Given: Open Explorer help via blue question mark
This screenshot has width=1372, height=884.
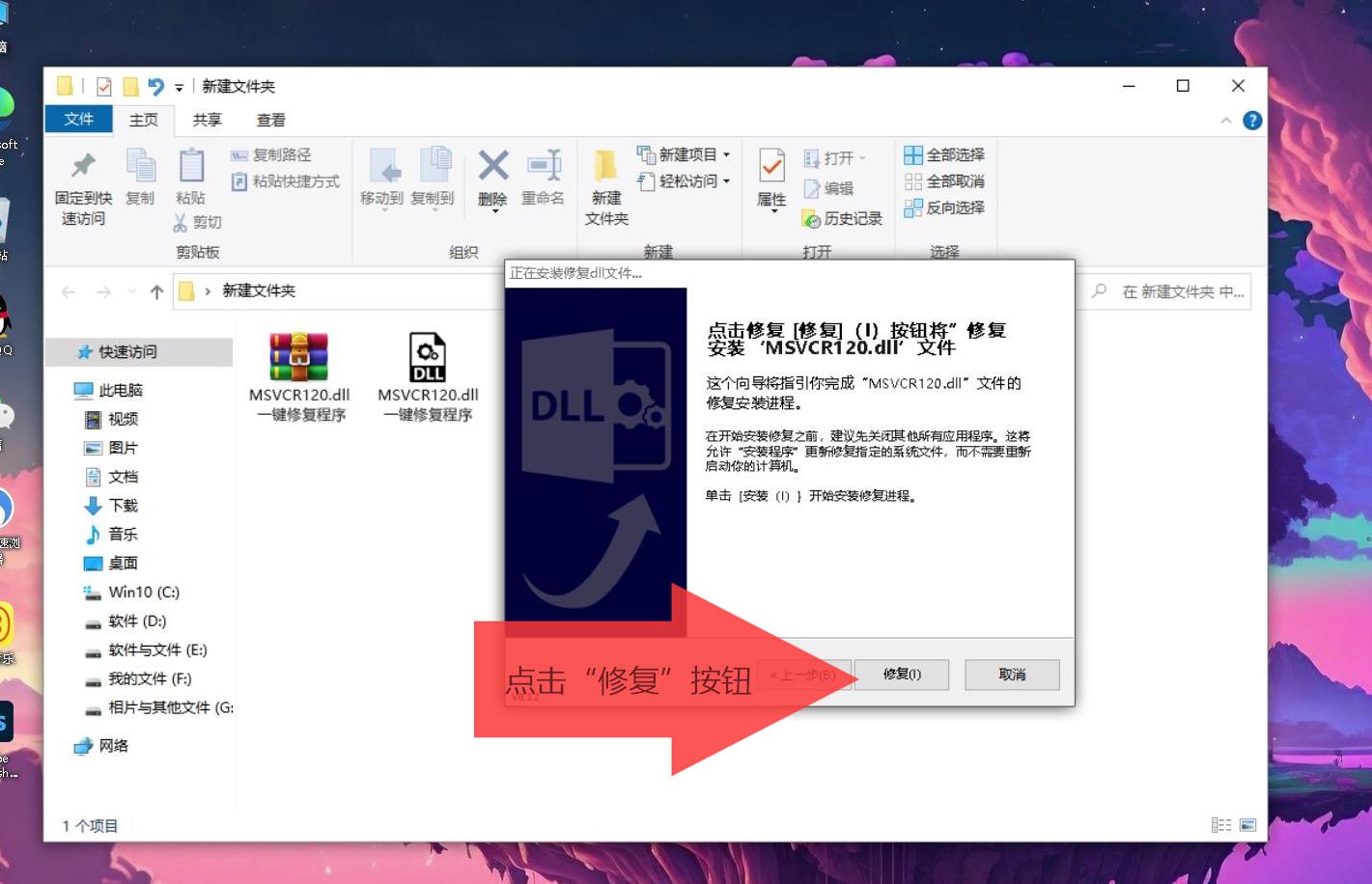Looking at the screenshot, I should coord(1251,119).
